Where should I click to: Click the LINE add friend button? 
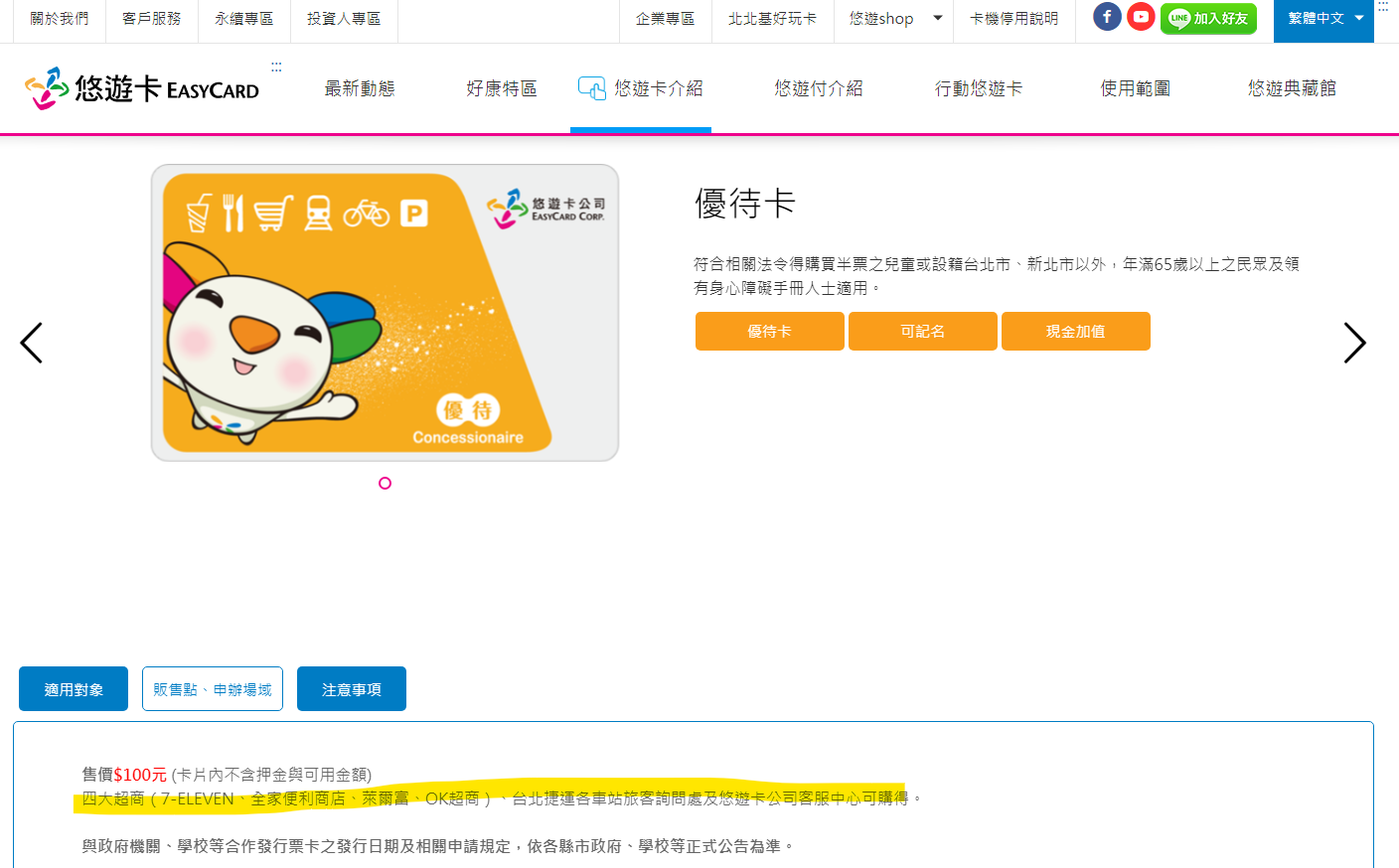(1208, 18)
